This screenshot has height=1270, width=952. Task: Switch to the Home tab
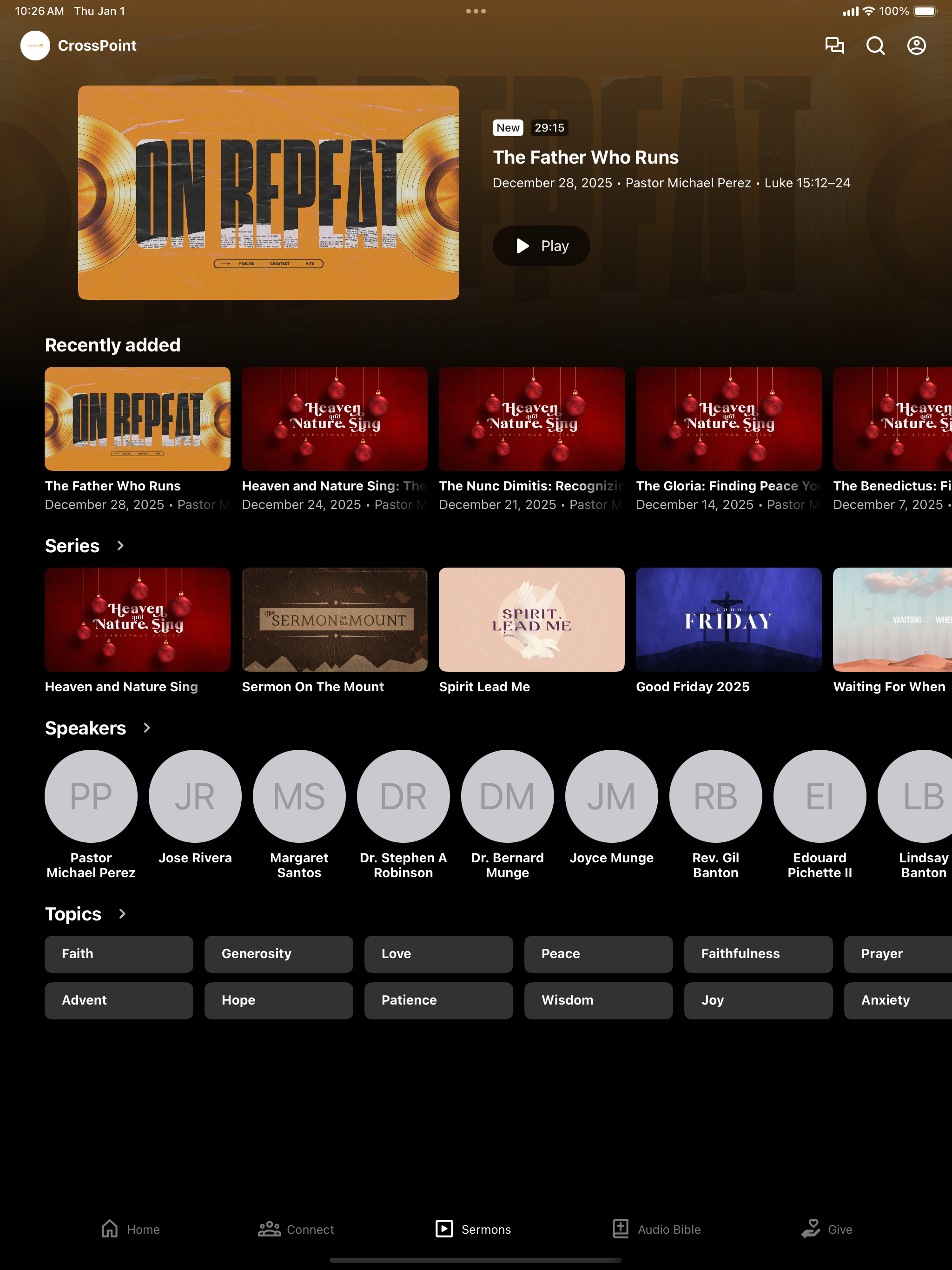click(130, 1229)
